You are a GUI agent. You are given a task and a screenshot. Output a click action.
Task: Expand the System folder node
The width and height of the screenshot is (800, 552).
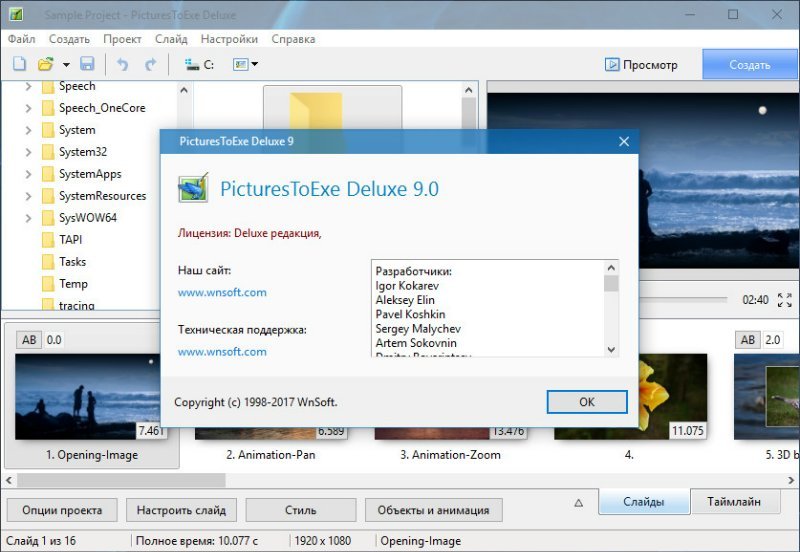click(x=29, y=130)
